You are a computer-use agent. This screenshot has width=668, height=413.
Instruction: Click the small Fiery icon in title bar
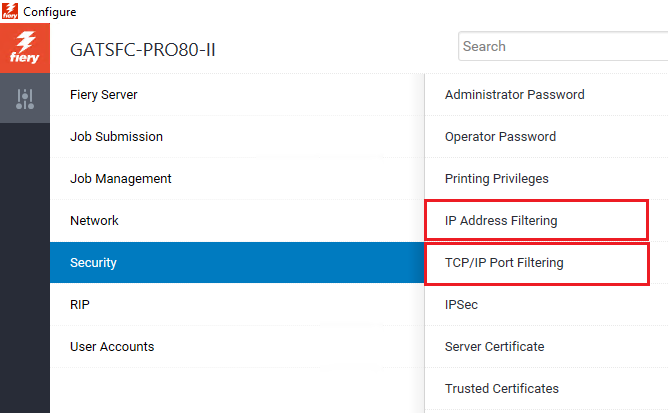click(x=11, y=11)
